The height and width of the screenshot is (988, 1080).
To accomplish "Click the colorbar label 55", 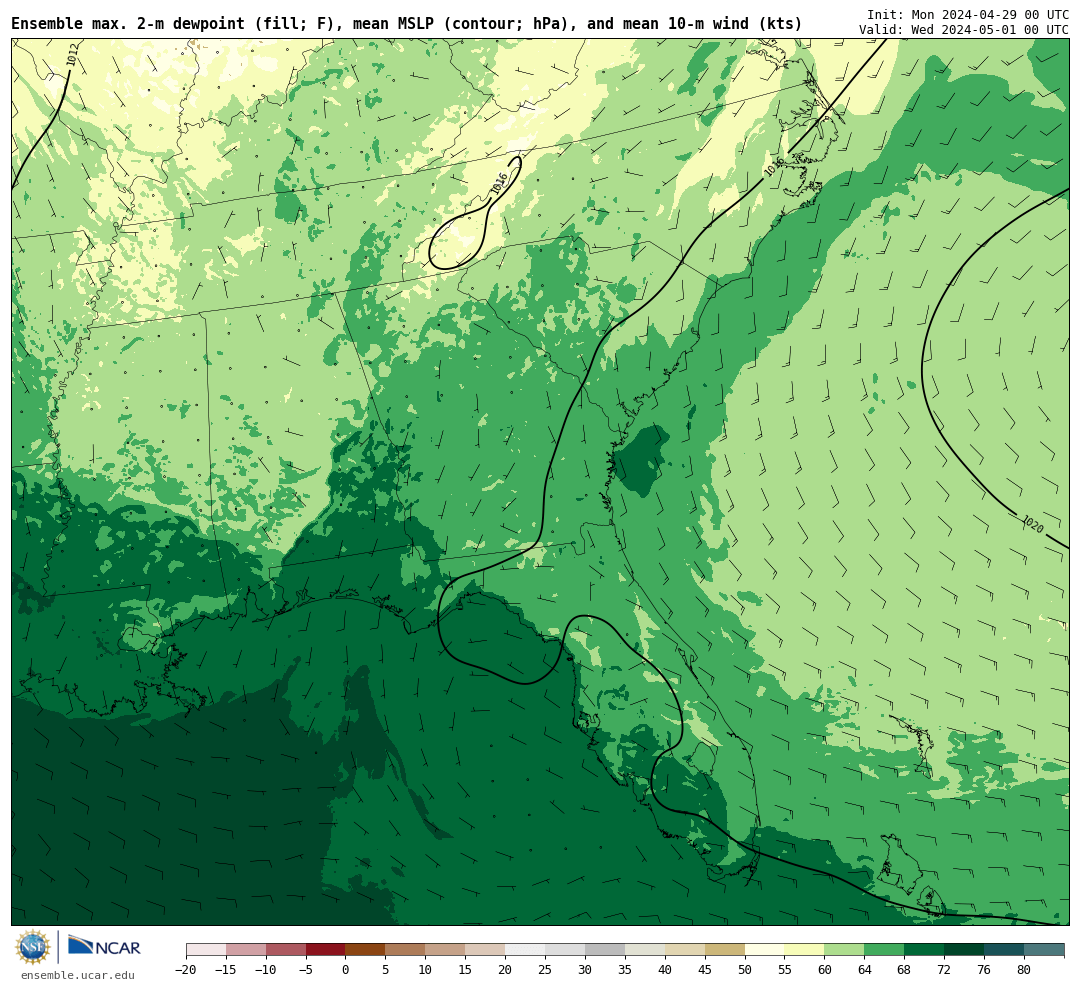I will 785,970.
